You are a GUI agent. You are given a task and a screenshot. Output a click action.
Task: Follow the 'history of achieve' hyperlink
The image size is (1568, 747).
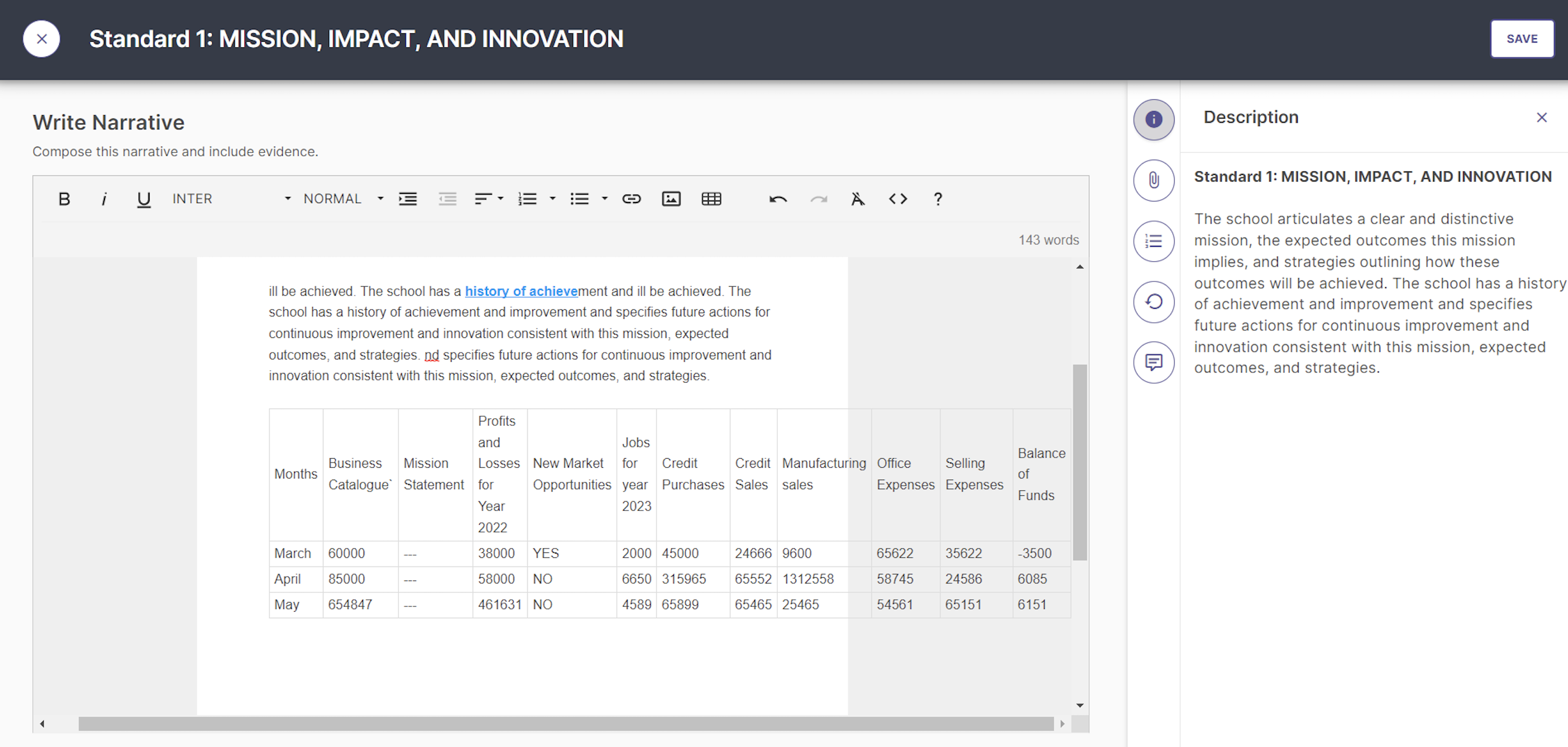(x=521, y=291)
